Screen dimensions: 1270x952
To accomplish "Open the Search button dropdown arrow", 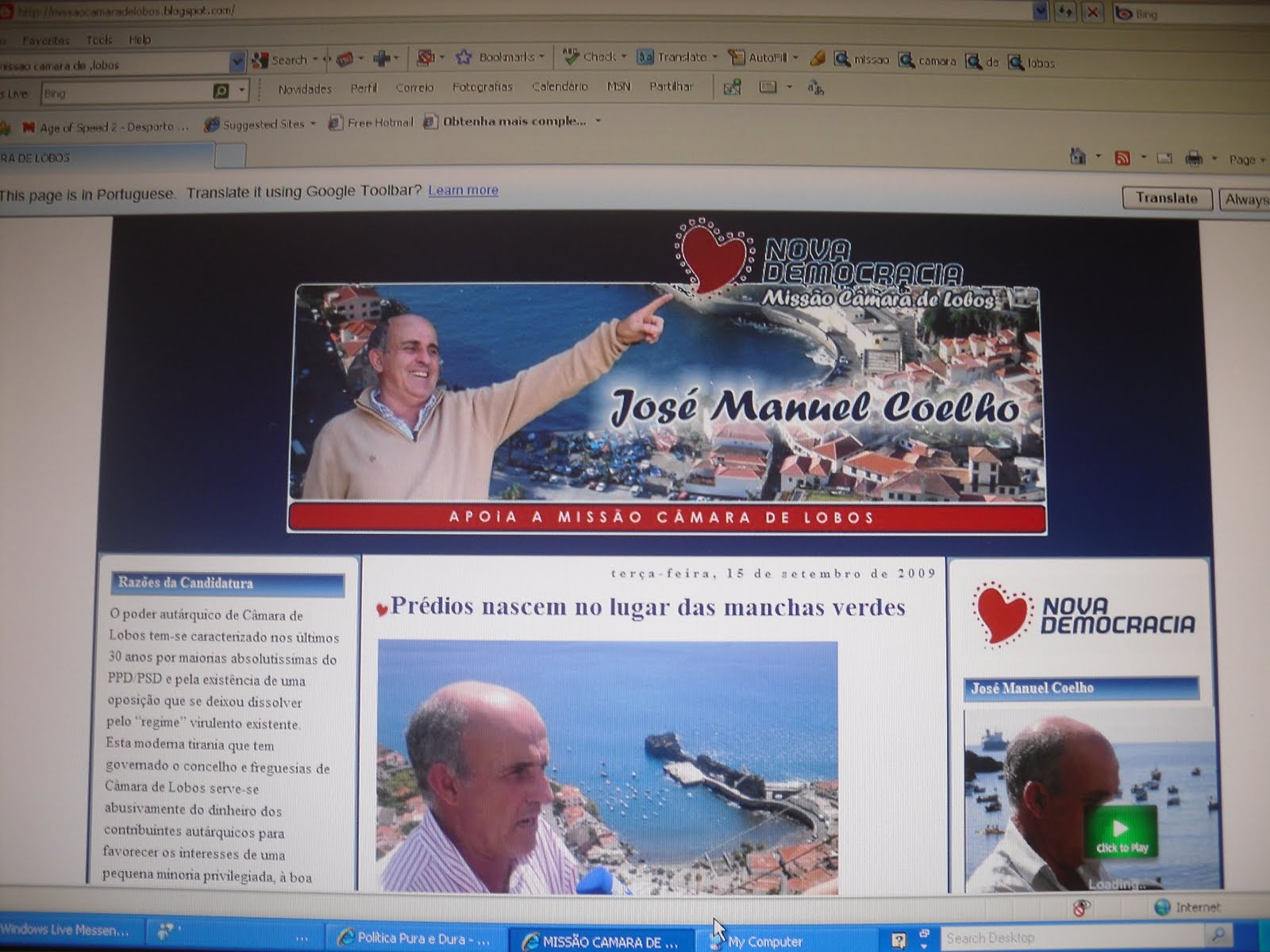I will [315, 59].
